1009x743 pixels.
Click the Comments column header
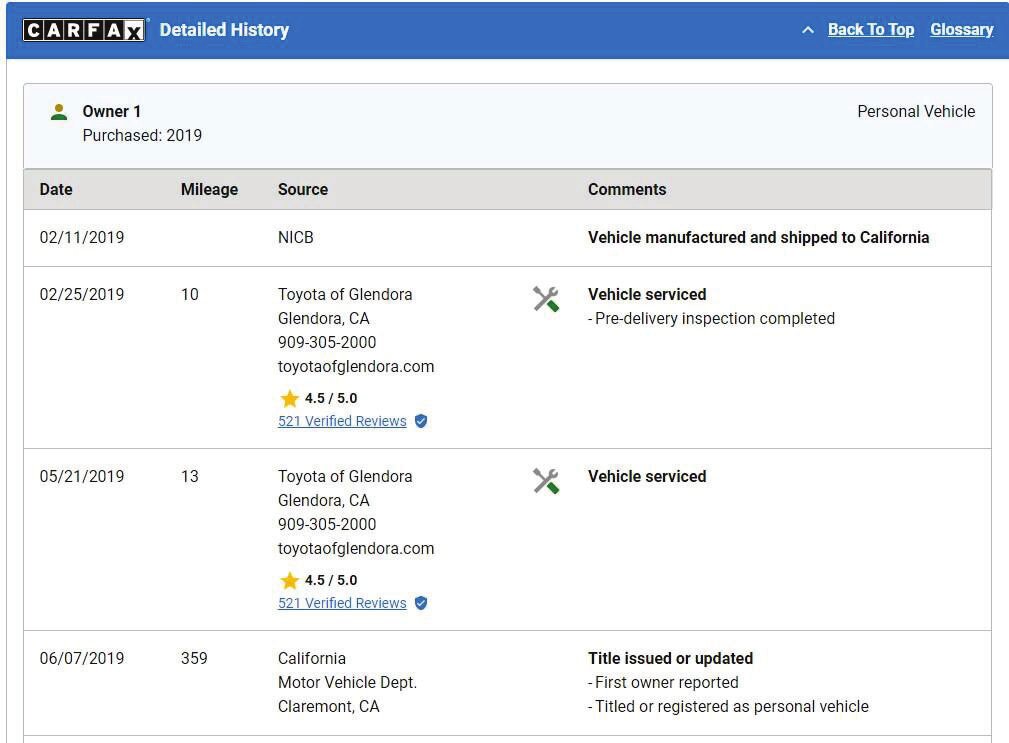pos(627,190)
